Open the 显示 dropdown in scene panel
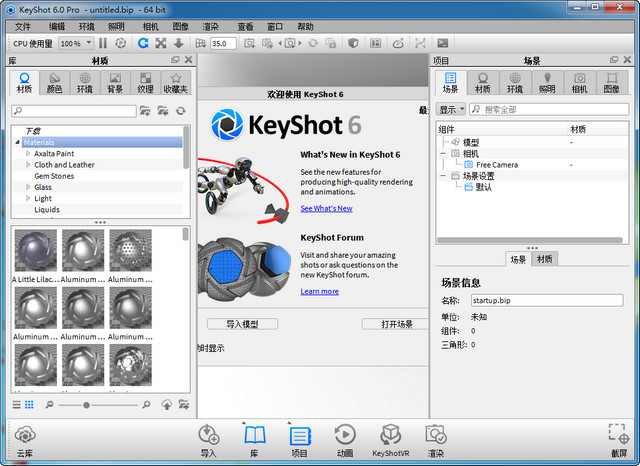 coord(450,109)
